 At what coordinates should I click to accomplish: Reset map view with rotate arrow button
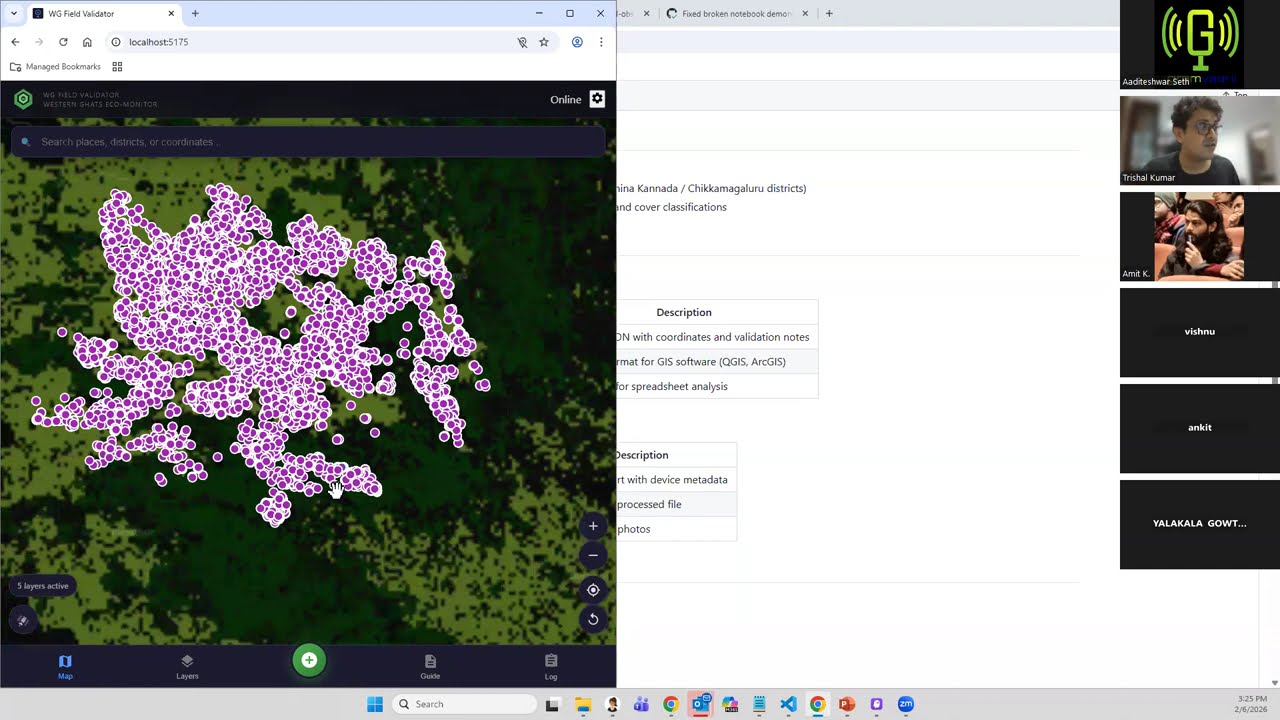coord(593,619)
